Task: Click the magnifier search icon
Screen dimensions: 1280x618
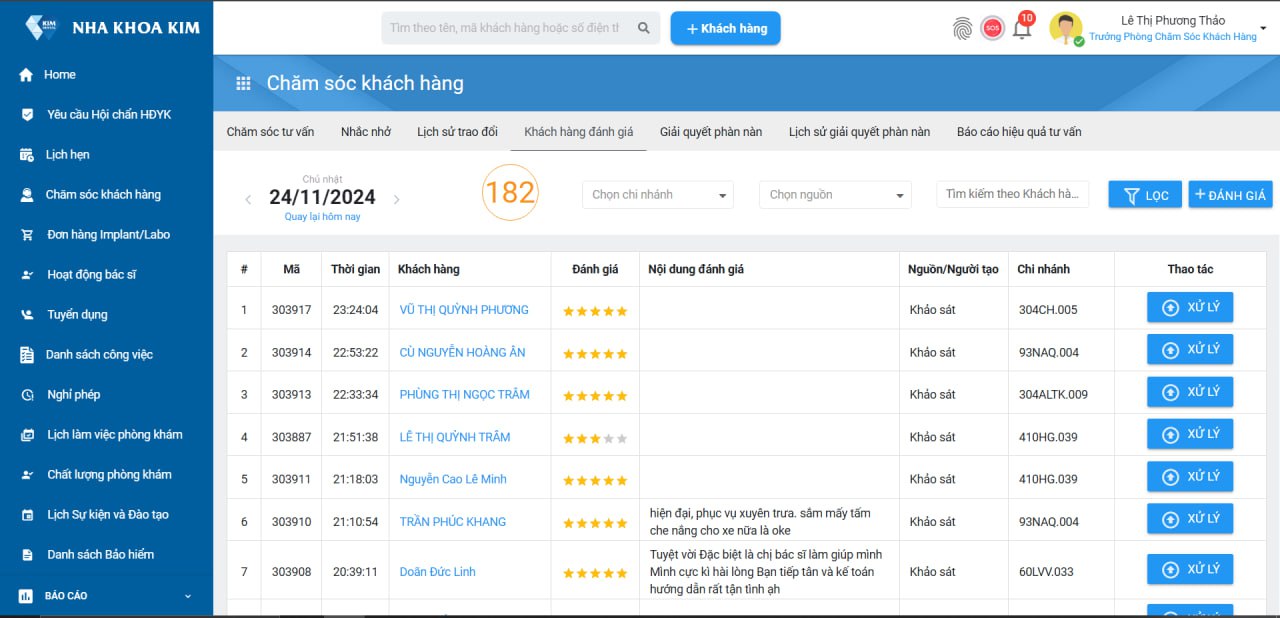Action: [x=644, y=28]
